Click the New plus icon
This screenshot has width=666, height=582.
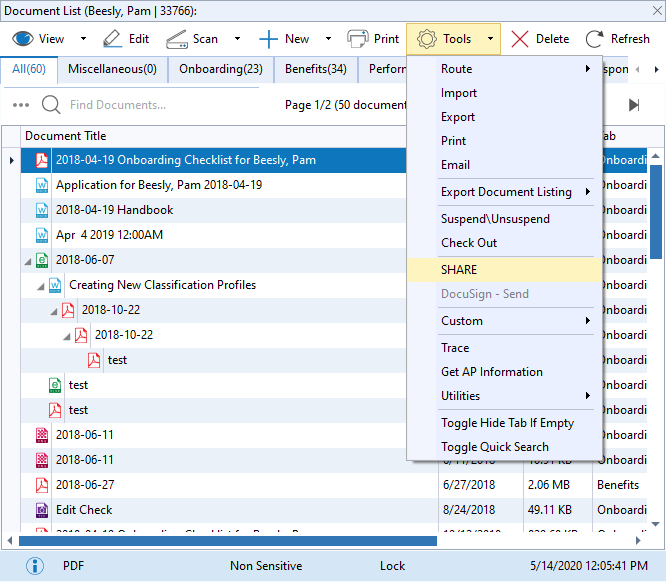(268, 39)
